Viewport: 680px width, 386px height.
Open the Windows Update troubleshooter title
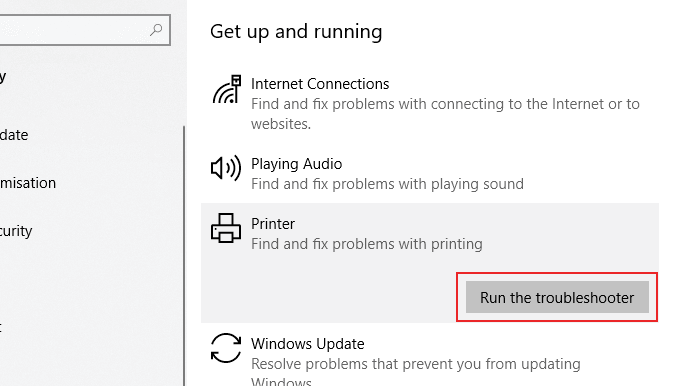(x=307, y=344)
